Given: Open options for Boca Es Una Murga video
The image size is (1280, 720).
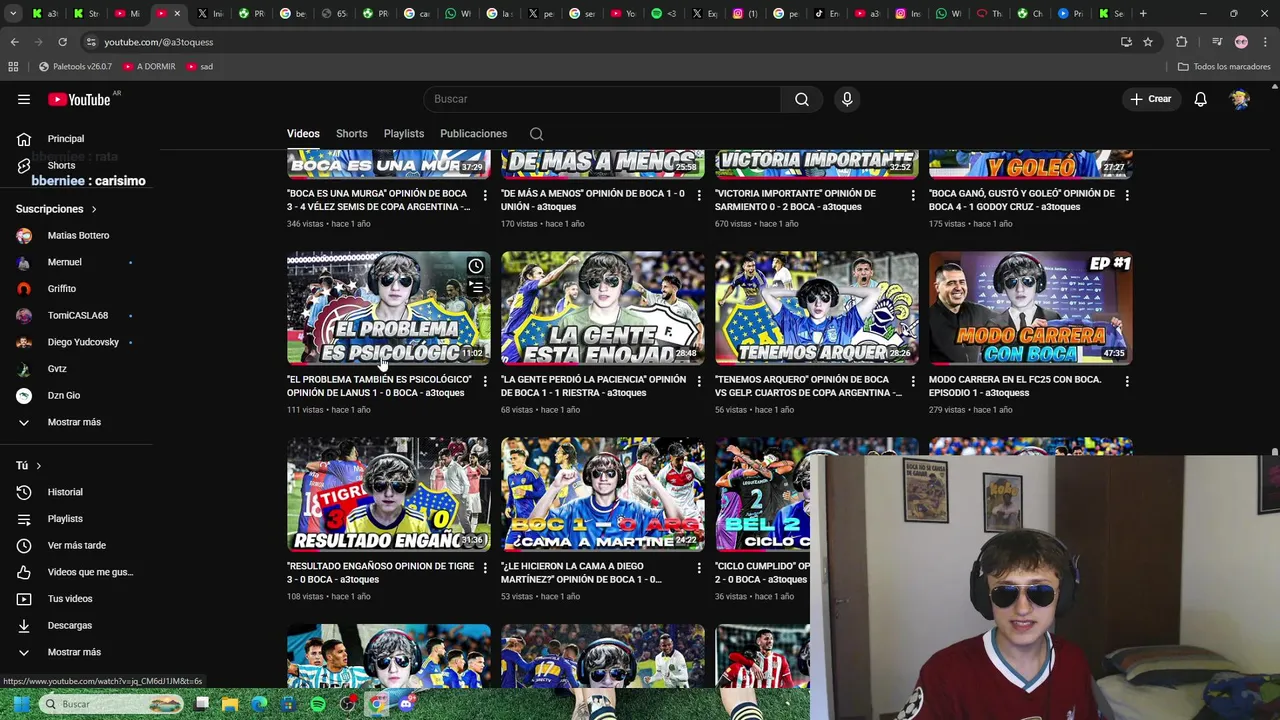Looking at the screenshot, I should click(485, 195).
